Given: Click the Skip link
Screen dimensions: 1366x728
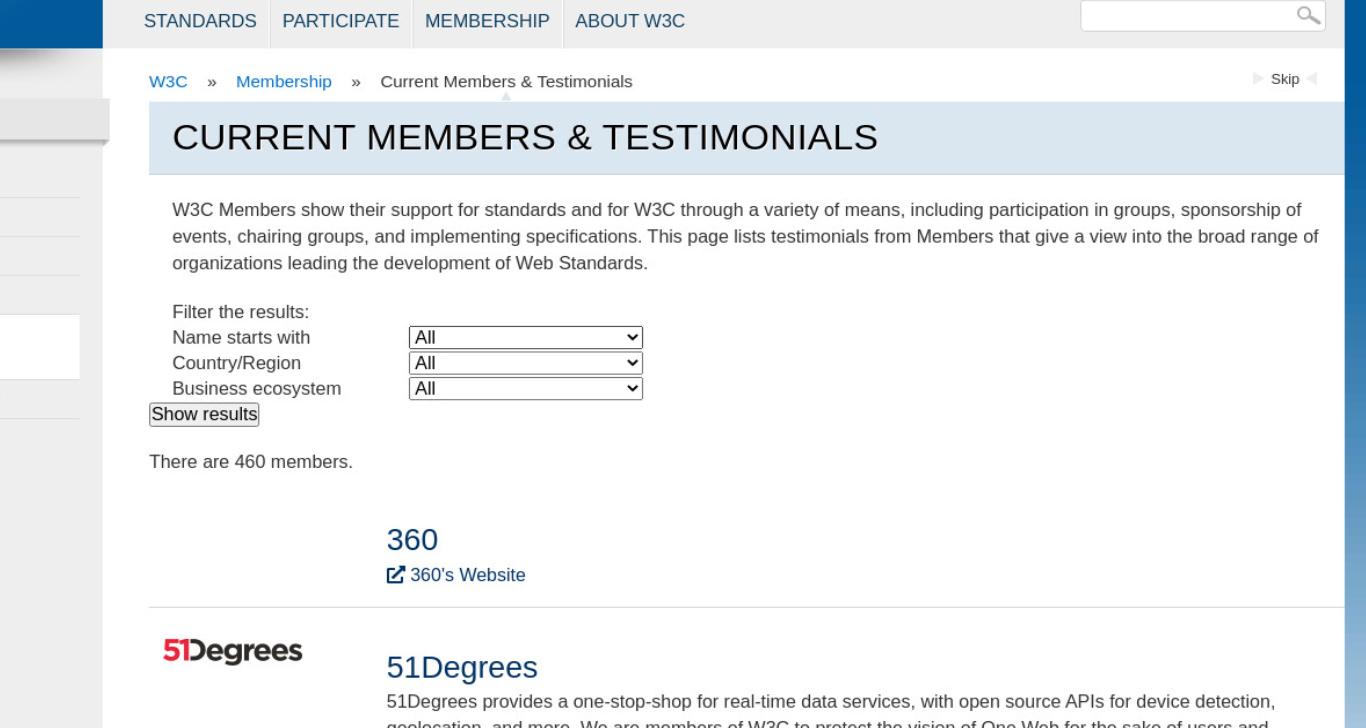Looking at the screenshot, I should [1285, 79].
